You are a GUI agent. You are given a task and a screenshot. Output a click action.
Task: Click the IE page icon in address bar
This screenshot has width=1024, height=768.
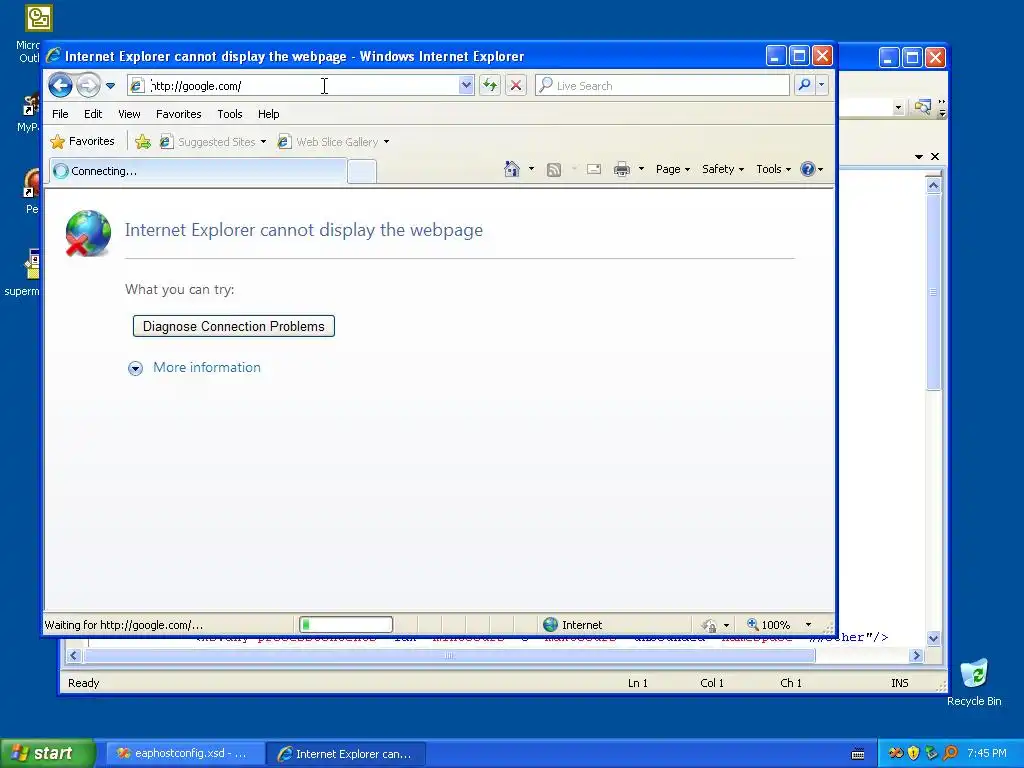(136, 86)
